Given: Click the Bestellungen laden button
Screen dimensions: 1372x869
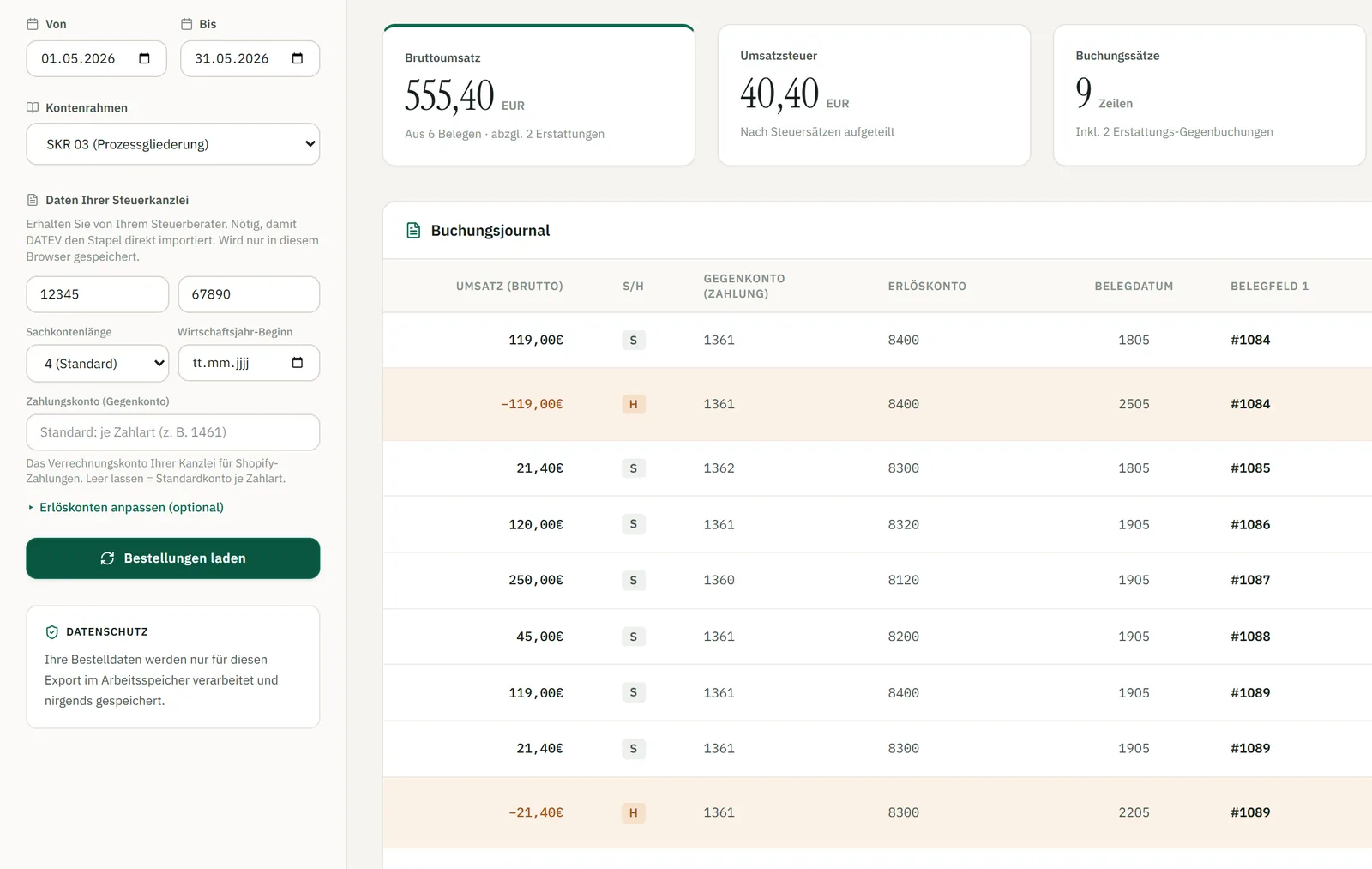Looking at the screenshot, I should pyautogui.click(x=173, y=558).
